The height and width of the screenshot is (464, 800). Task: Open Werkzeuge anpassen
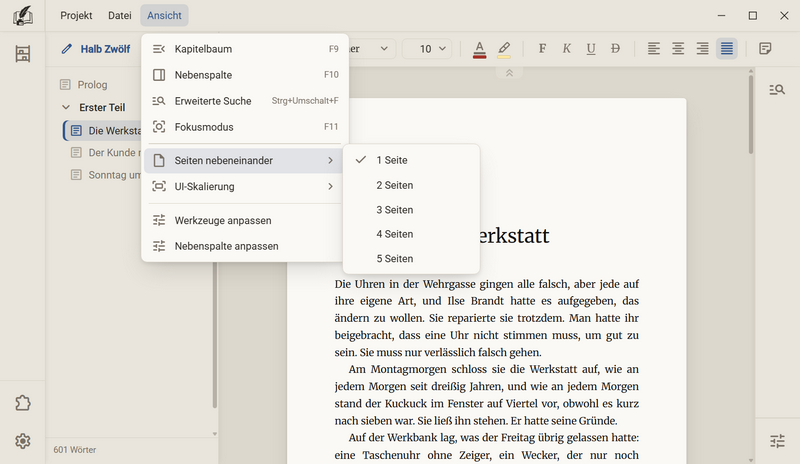(x=245, y=221)
